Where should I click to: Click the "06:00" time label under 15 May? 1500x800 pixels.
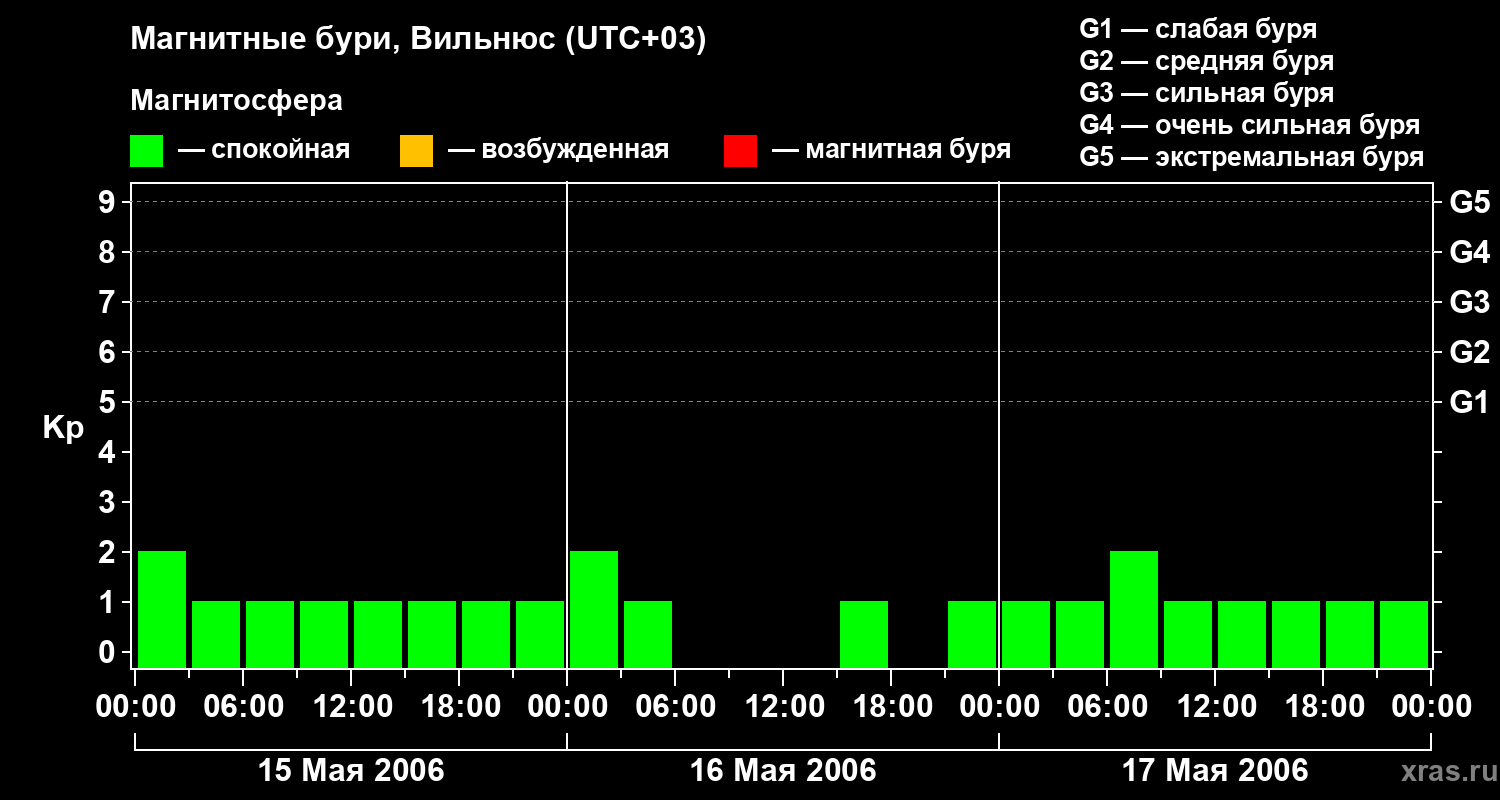(x=243, y=707)
